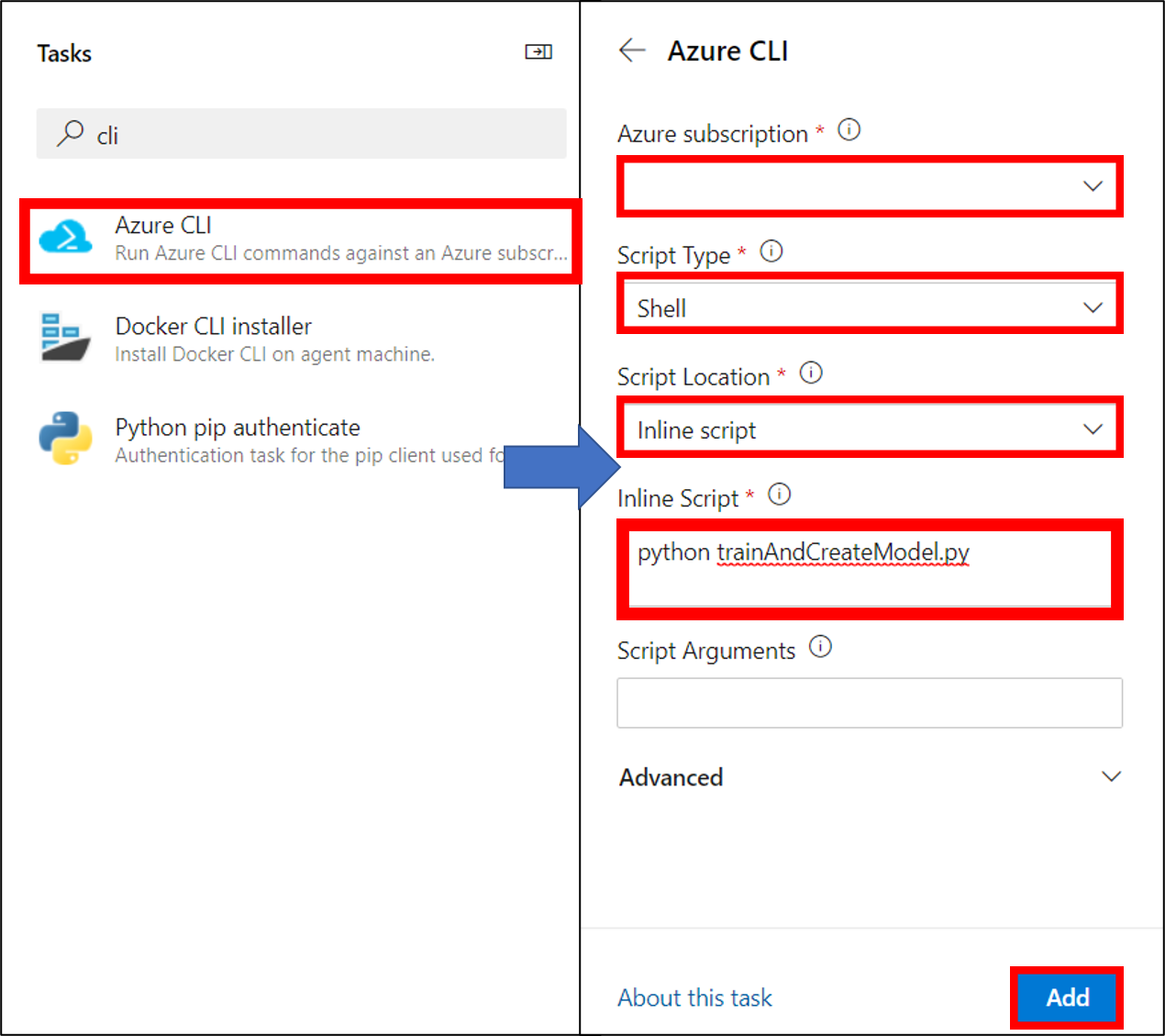Show info for Script Type field

coord(771,251)
